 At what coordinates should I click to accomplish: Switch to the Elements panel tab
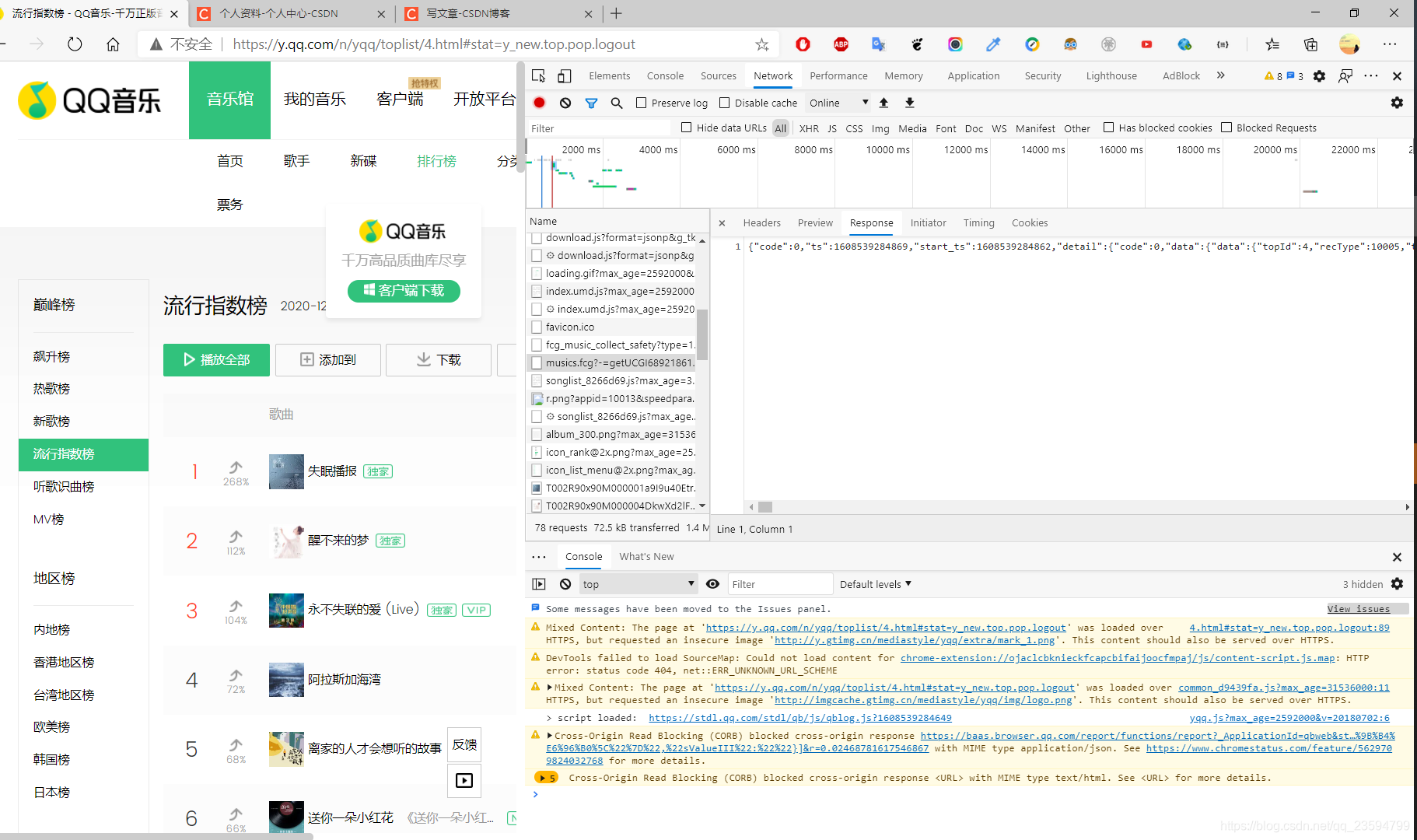pyautogui.click(x=609, y=75)
